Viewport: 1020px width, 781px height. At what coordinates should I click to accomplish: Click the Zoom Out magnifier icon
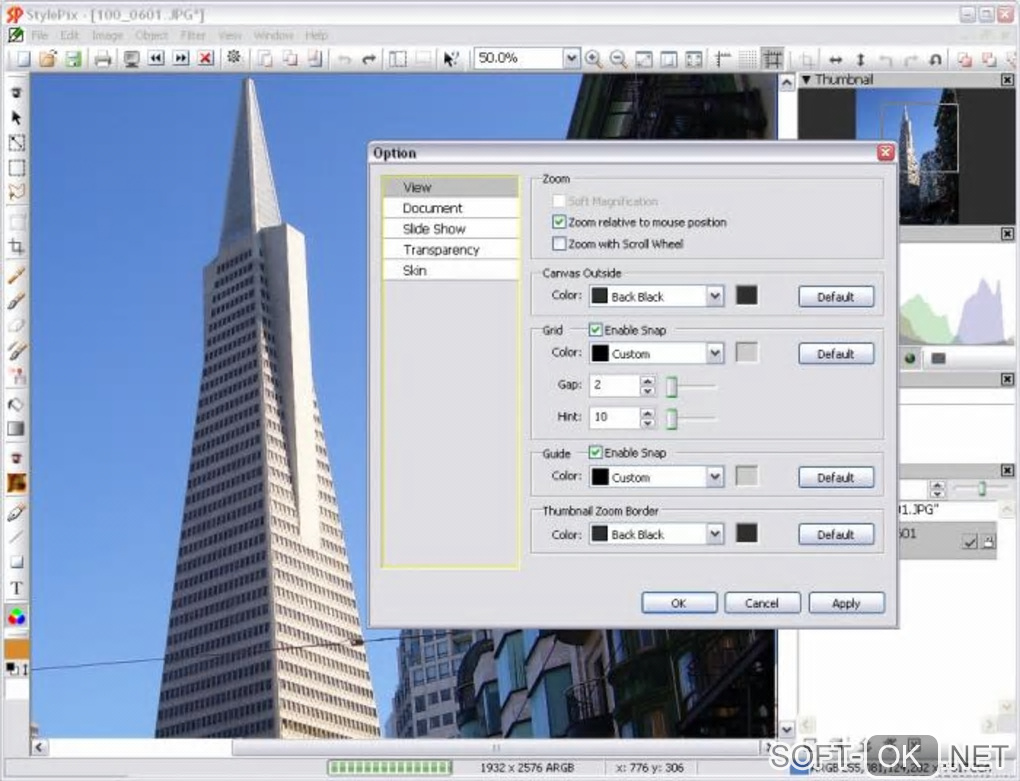[618, 59]
